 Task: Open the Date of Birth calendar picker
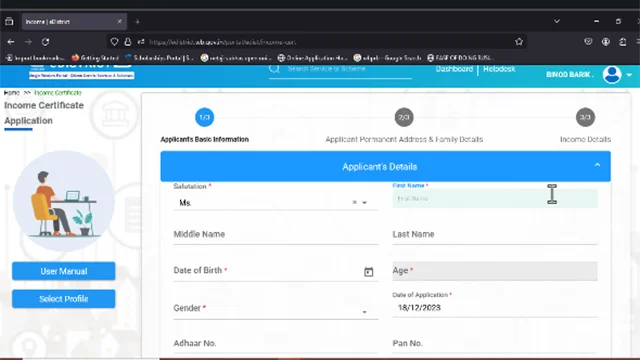point(368,272)
